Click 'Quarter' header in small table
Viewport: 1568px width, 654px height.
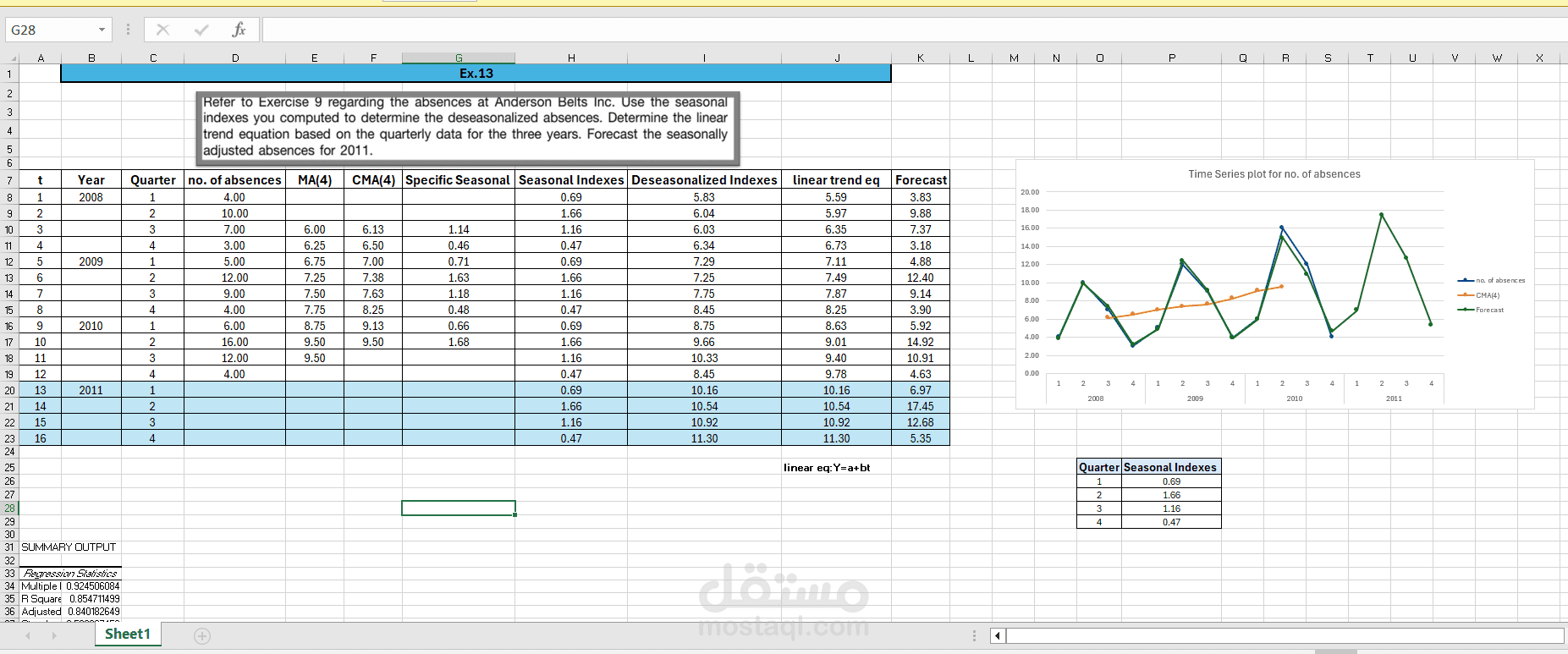1099,467
